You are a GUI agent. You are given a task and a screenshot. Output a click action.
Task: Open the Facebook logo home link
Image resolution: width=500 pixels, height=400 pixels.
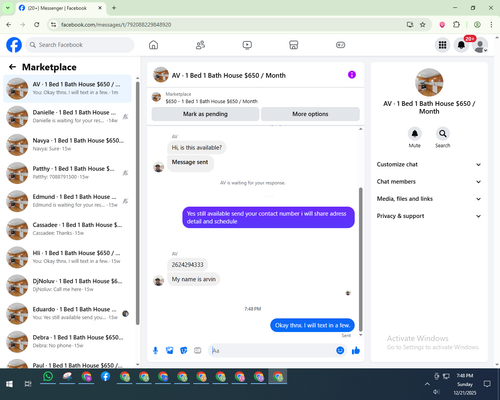(14, 45)
